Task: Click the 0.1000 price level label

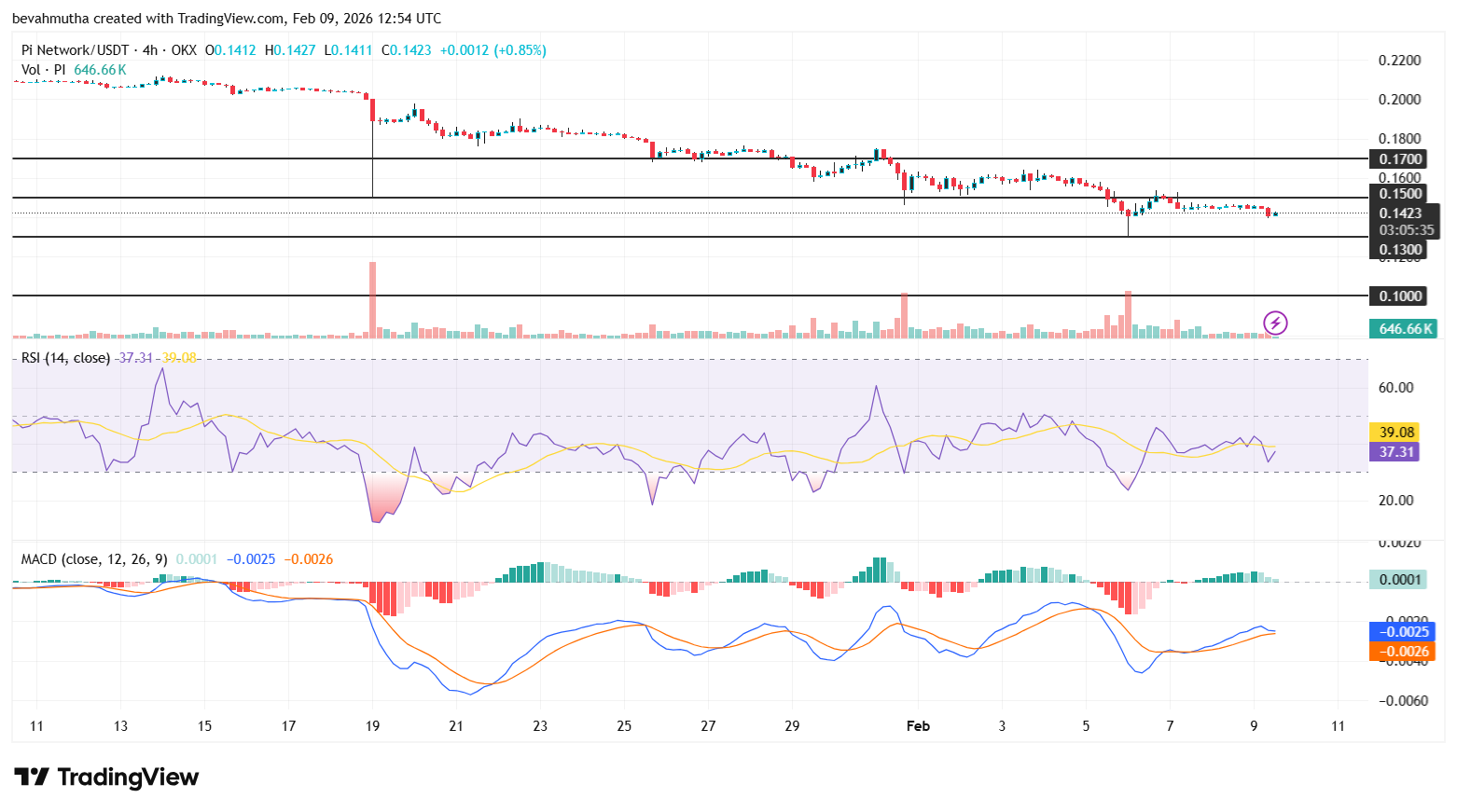Action: (1399, 296)
